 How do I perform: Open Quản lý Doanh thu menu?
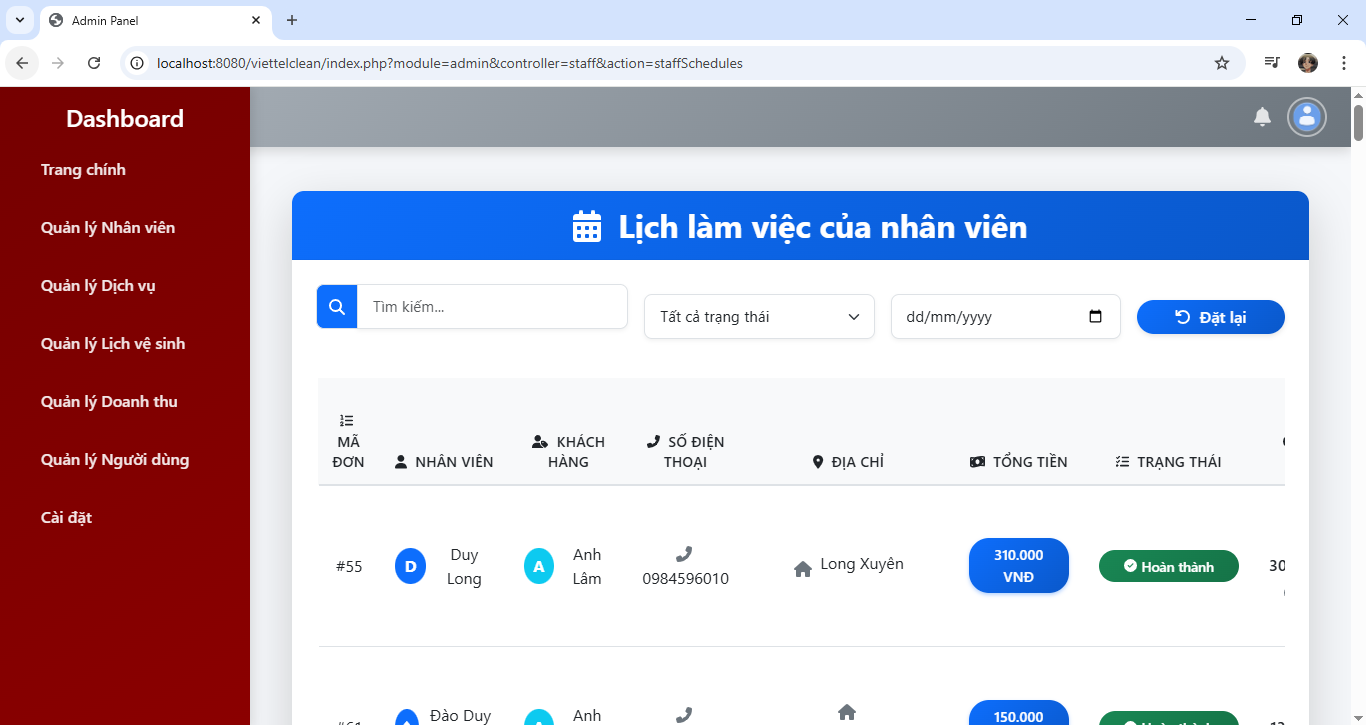109,402
